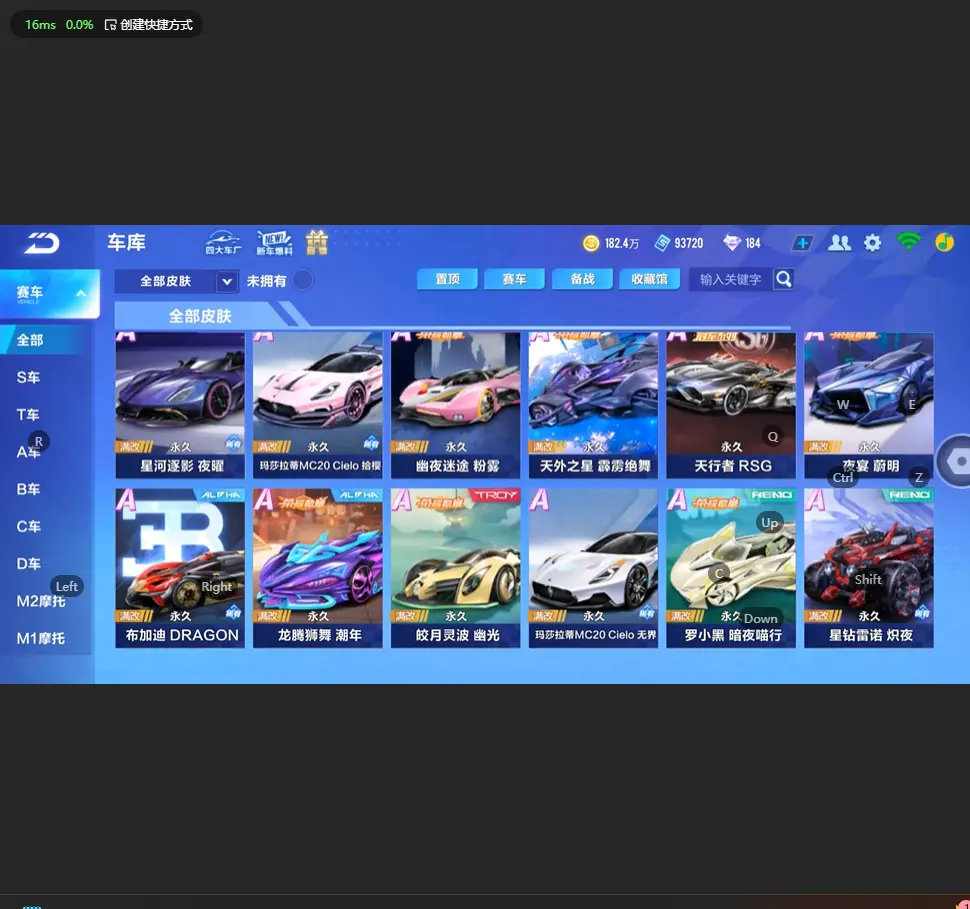970x909 pixels.
Task: Select the 幽夜迷途 粉雾 car card
Action: (455, 405)
